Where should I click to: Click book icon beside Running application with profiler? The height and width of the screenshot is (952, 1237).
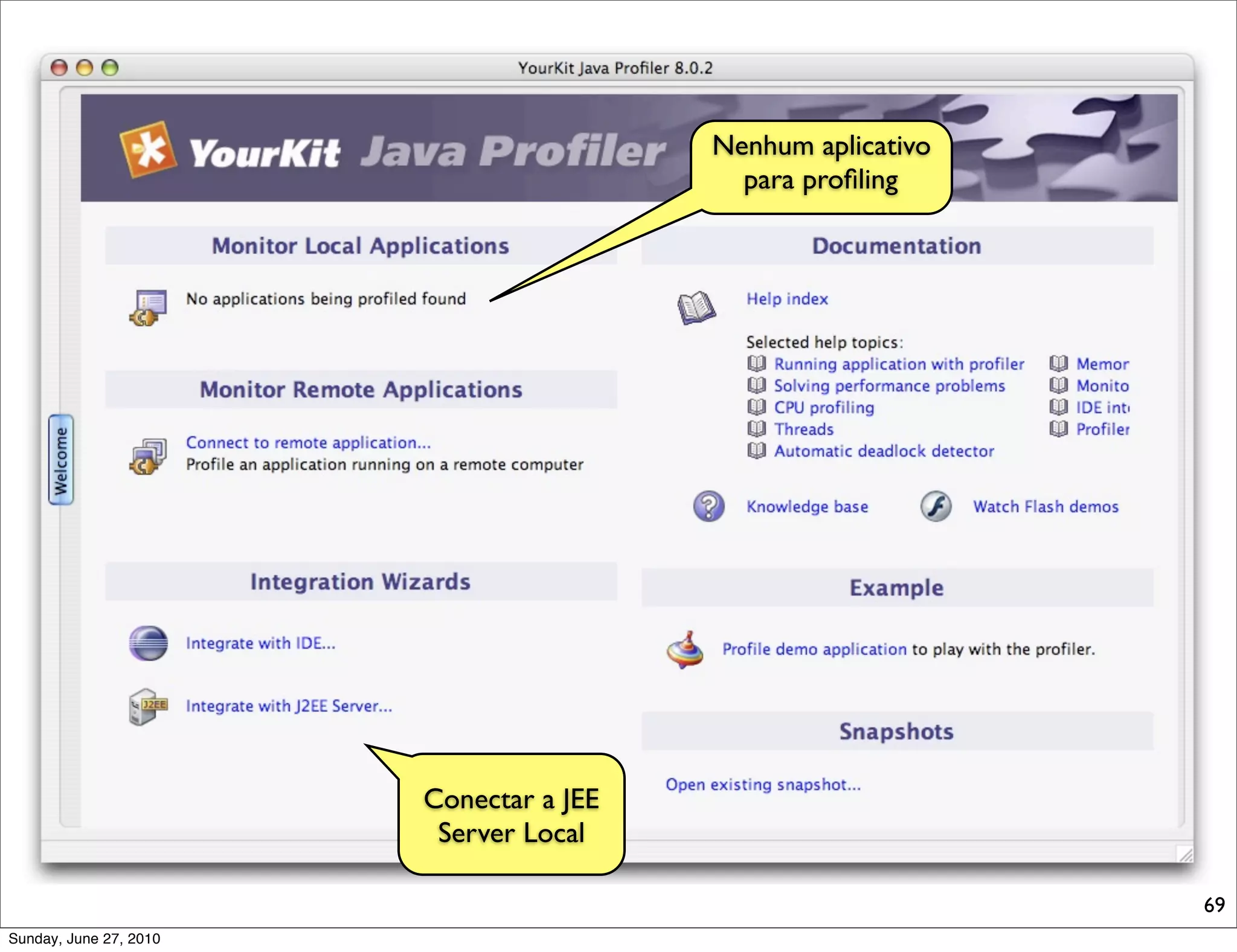point(756,364)
